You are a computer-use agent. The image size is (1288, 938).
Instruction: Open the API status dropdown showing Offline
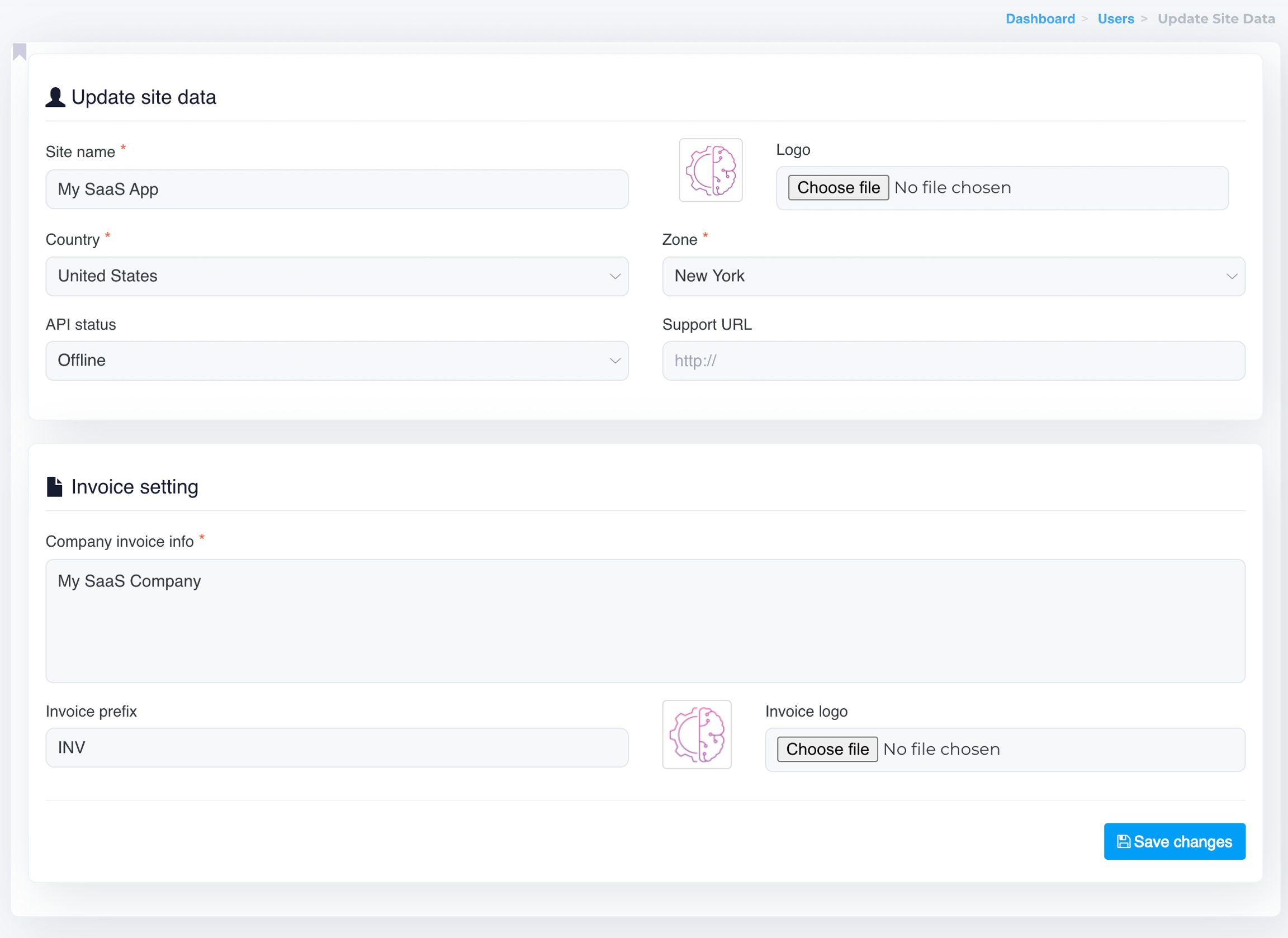point(336,361)
